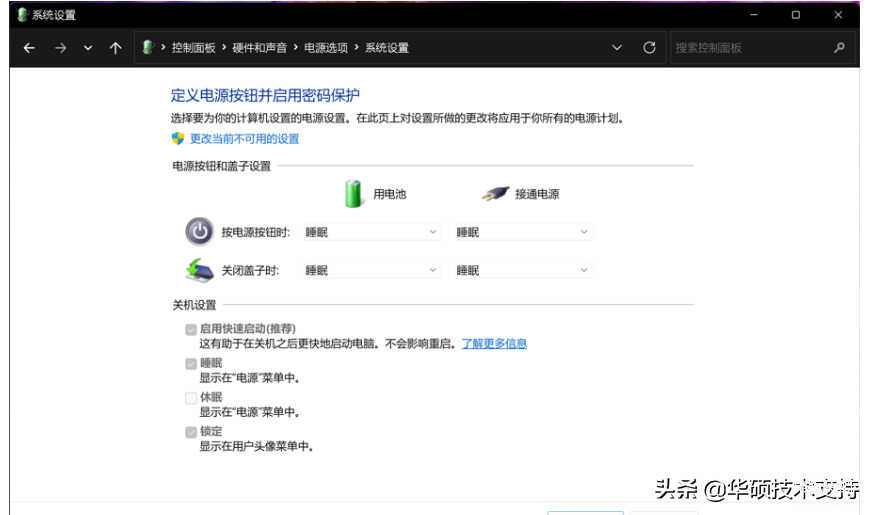Toggle 休眠 checkbox
This screenshot has width=874, height=515.
[191, 398]
